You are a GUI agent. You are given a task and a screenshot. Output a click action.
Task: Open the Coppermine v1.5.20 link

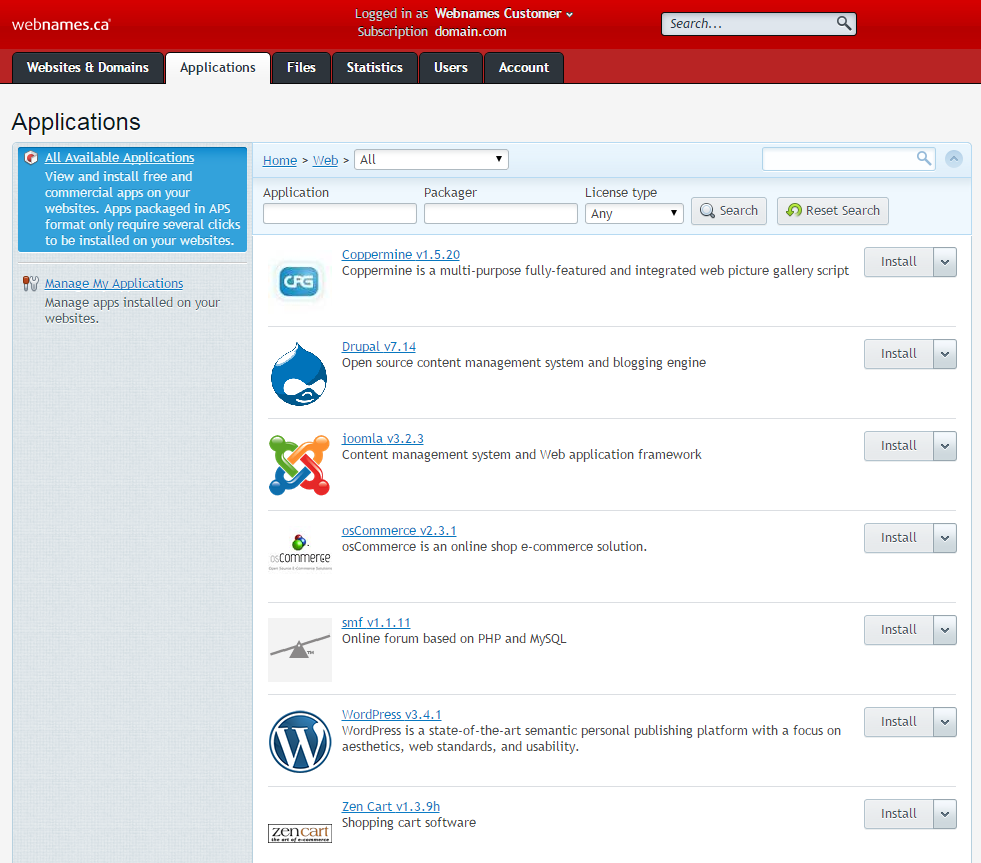pyautogui.click(x=400, y=255)
